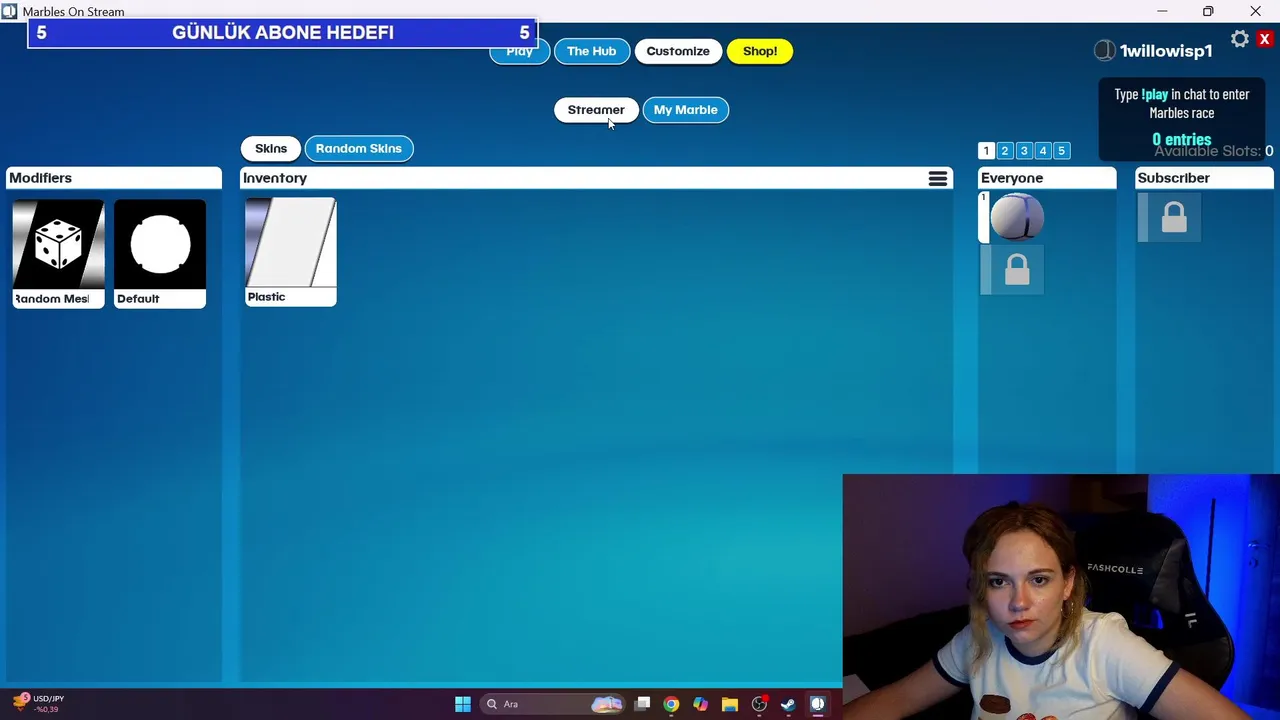The width and height of the screenshot is (1280, 720).
Task: Open OBS Studio from taskbar
Action: click(759, 704)
